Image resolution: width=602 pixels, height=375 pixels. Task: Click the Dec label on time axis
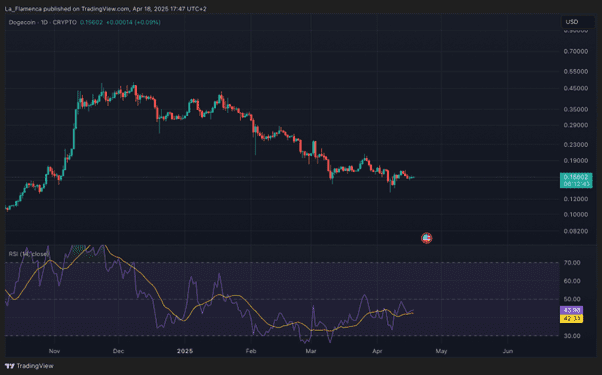119,351
